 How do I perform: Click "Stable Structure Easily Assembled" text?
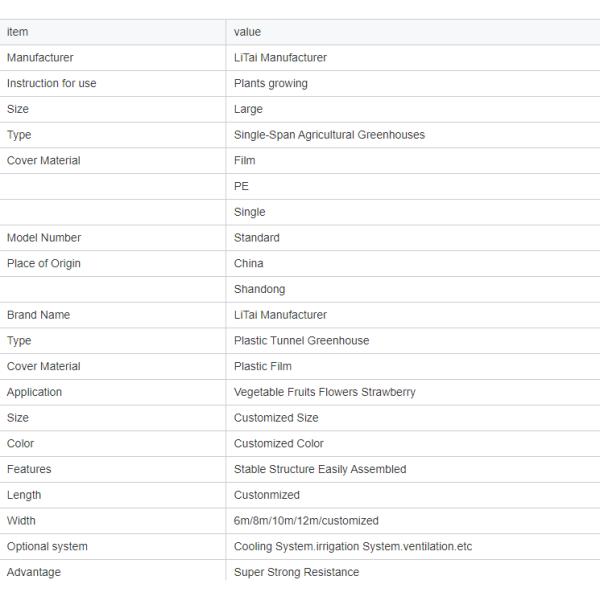point(320,469)
